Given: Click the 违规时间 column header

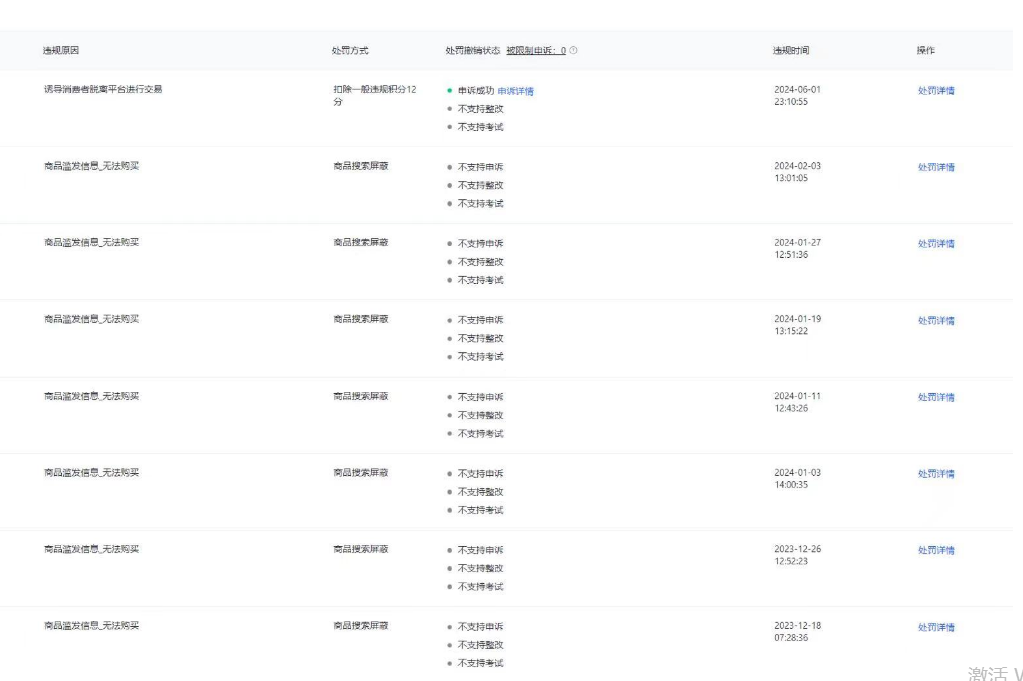Looking at the screenshot, I should click(x=791, y=50).
